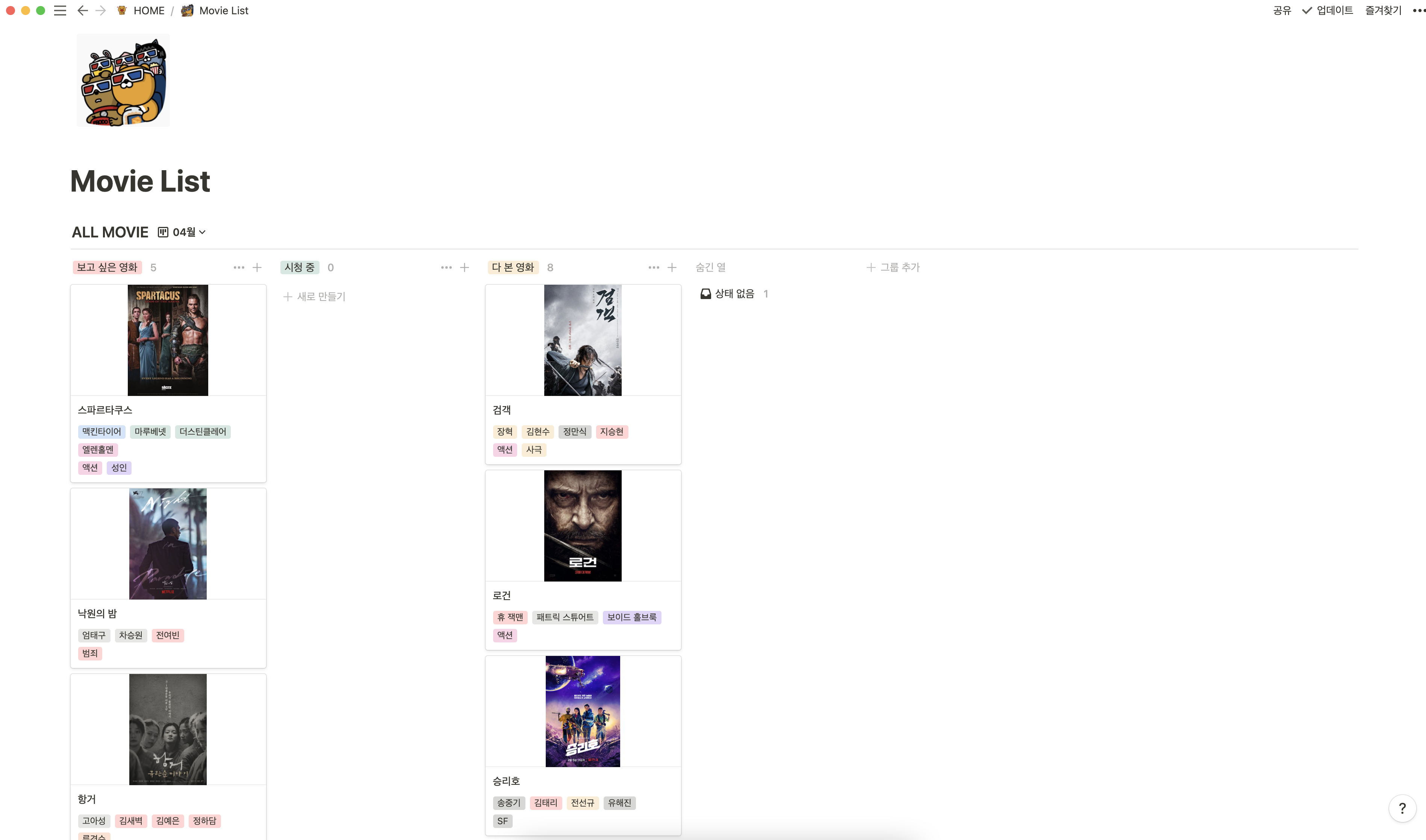1426x840 pixels.
Task: Expand the 04월 view dropdown
Action: pos(189,232)
